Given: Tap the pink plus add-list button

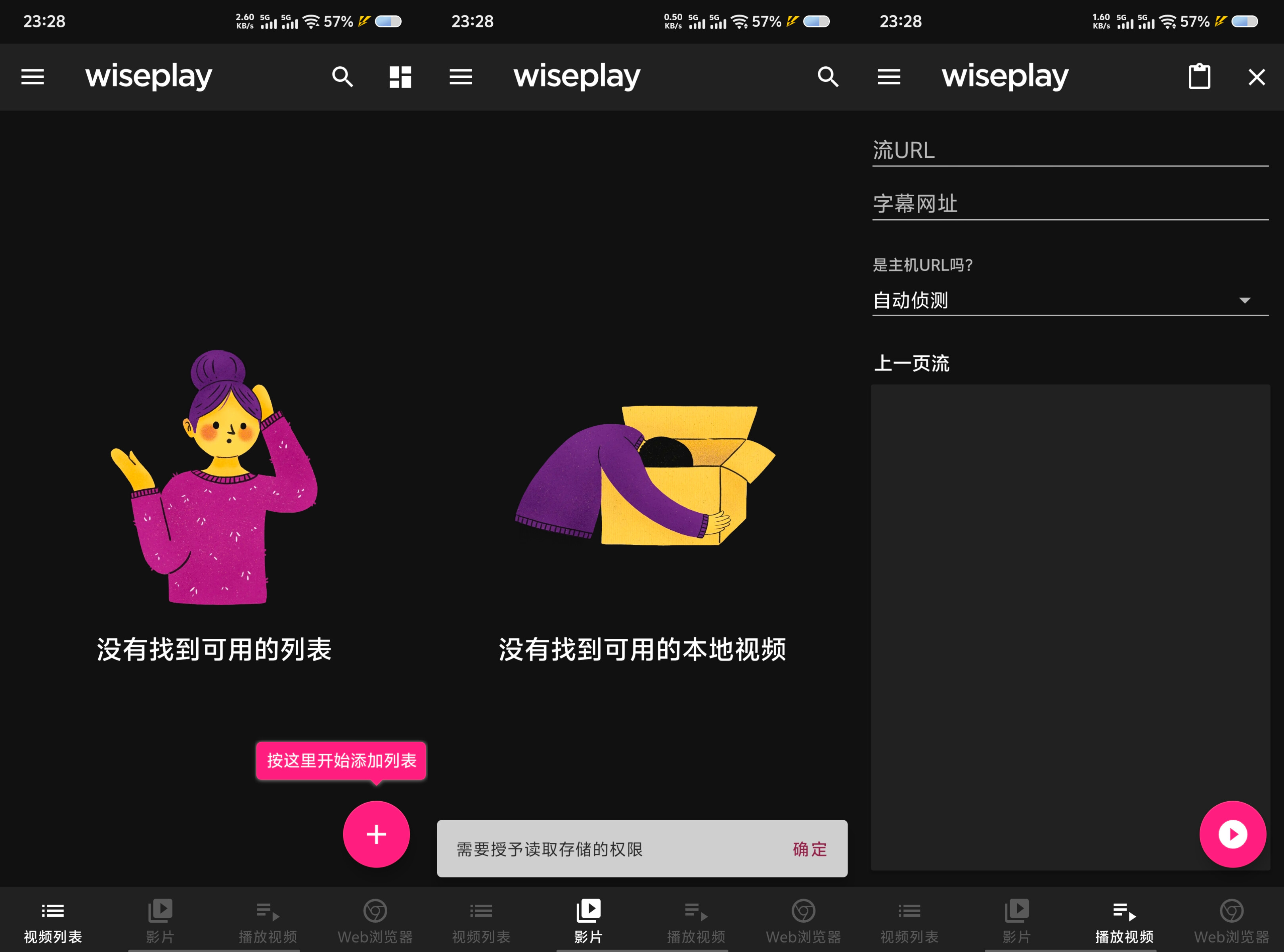Looking at the screenshot, I should [376, 834].
